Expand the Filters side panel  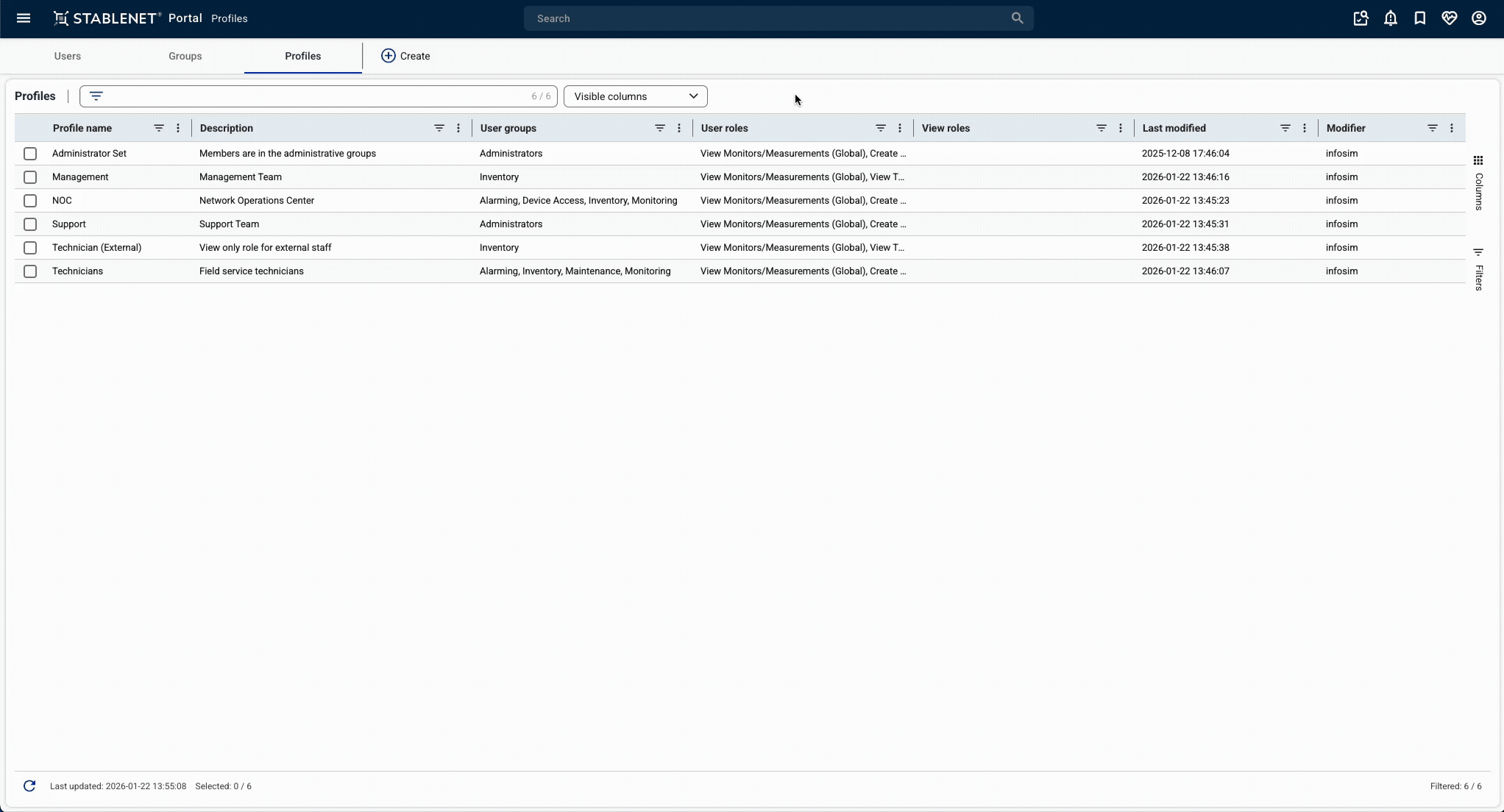1478,269
